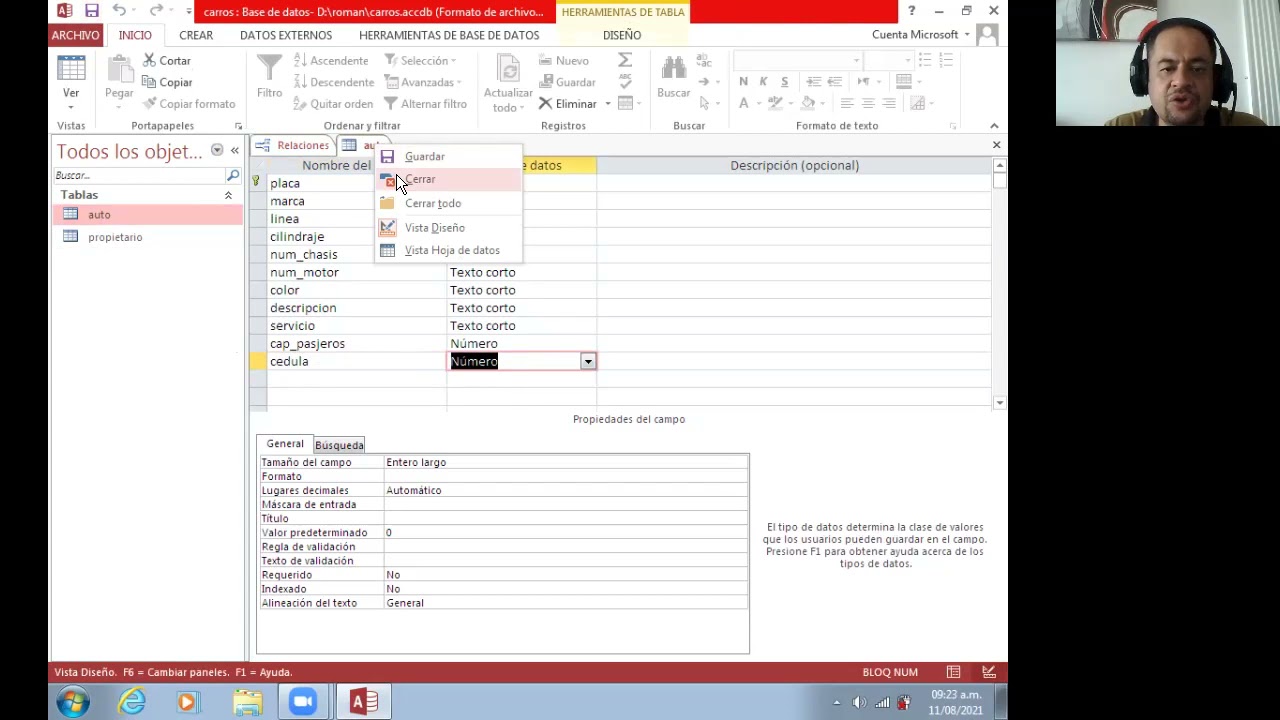Image resolution: width=1280 pixels, height=720 pixels.
Task: Open Internet Explorer from the taskbar
Action: click(x=132, y=702)
